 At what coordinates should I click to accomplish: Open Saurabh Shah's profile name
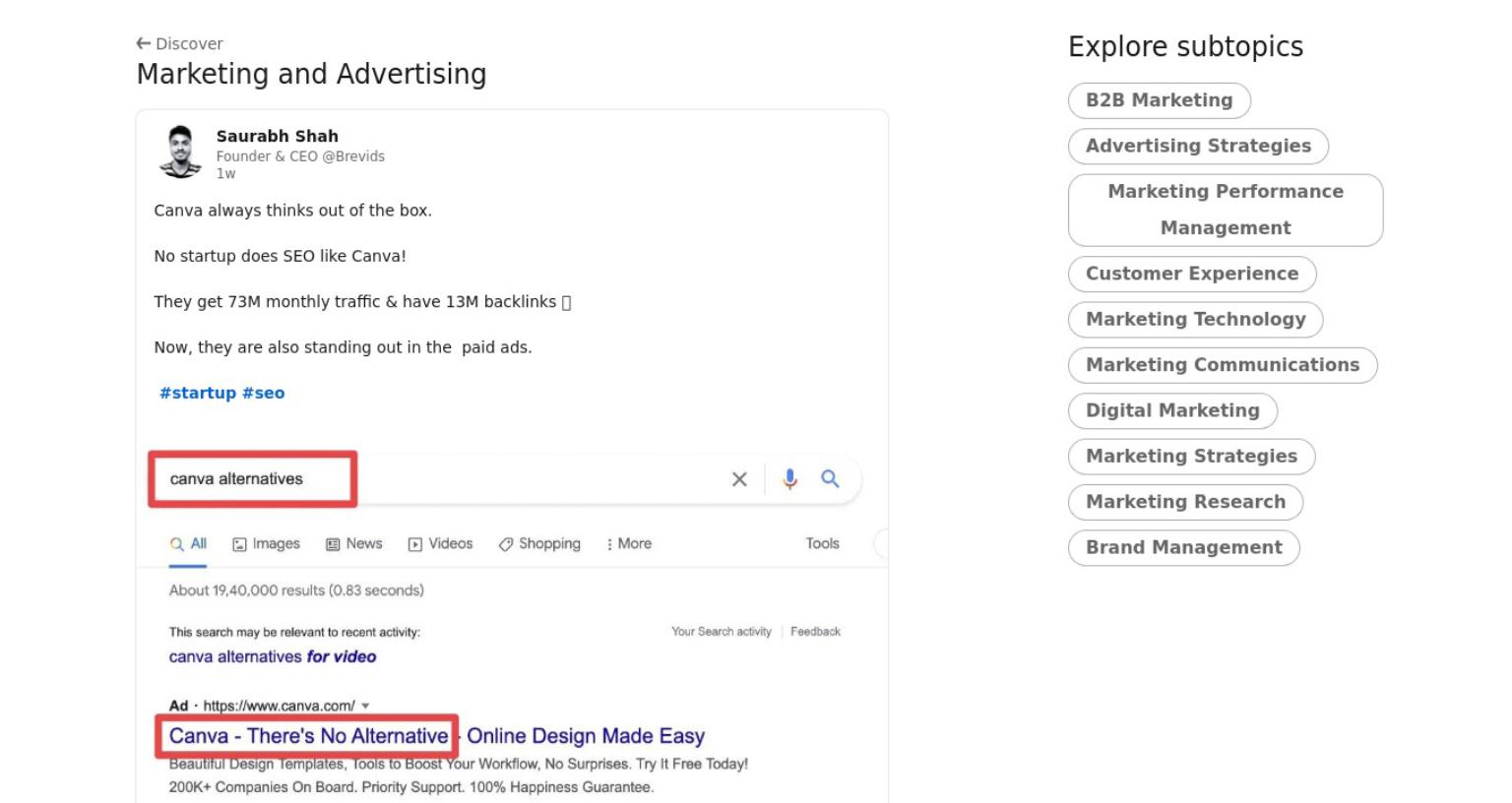tap(278, 136)
